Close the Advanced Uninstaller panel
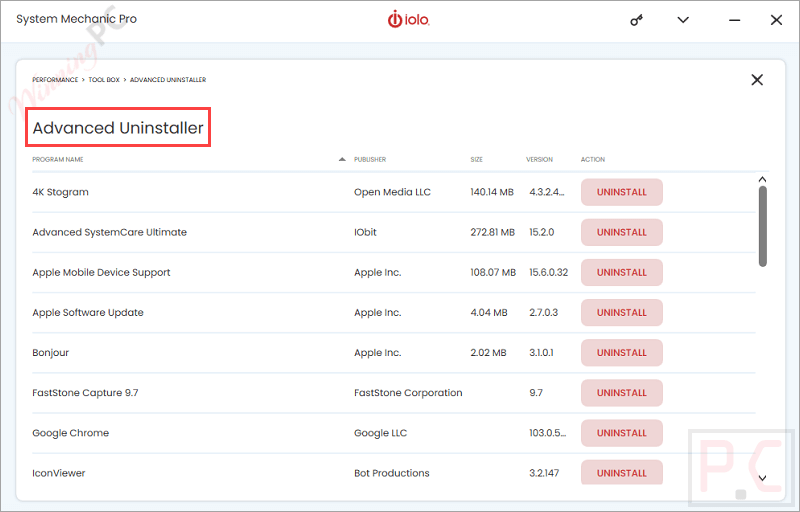Image resolution: width=800 pixels, height=512 pixels. point(757,80)
